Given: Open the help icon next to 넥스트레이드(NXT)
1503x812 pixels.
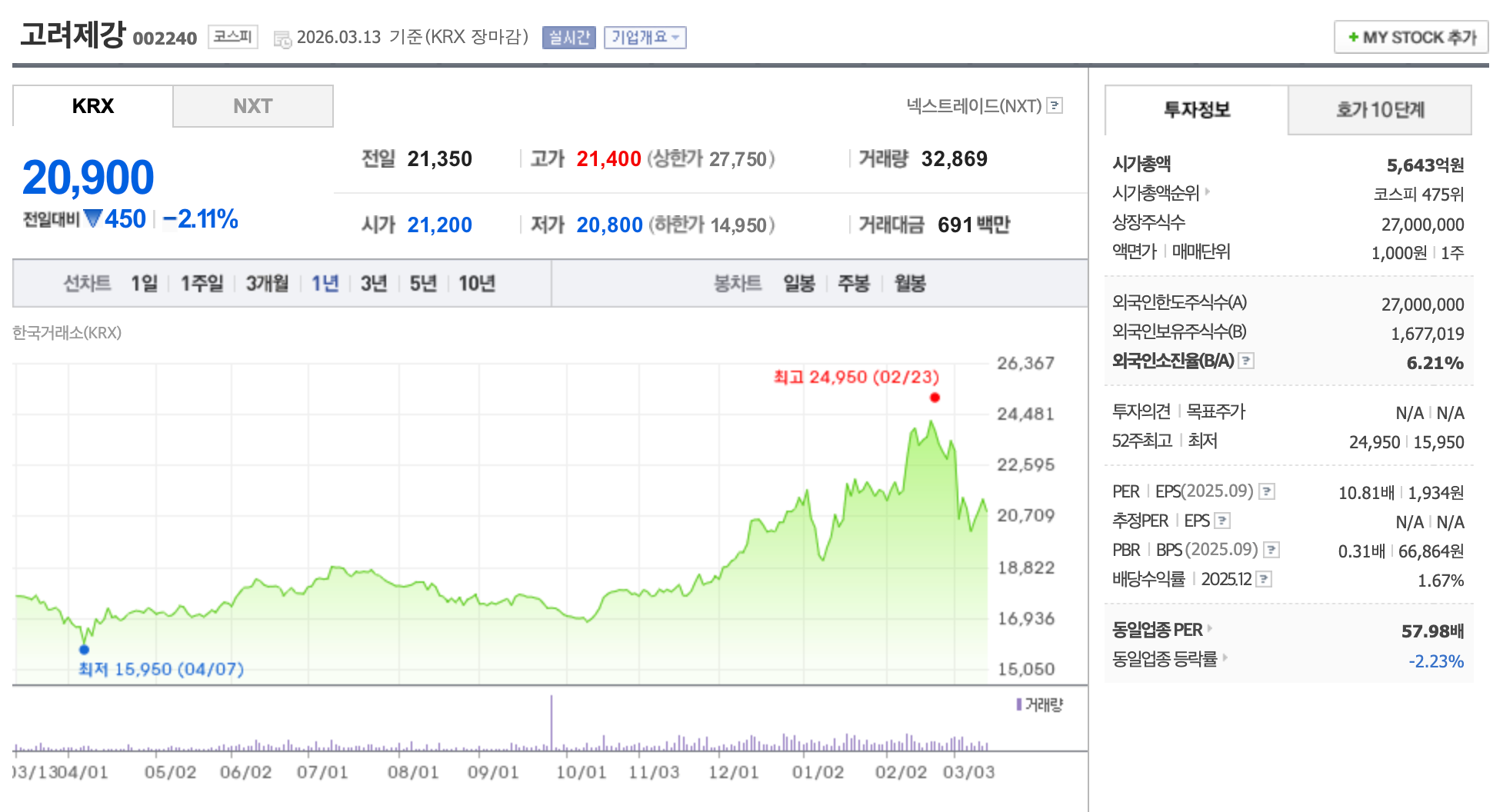Looking at the screenshot, I should click(x=1055, y=105).
